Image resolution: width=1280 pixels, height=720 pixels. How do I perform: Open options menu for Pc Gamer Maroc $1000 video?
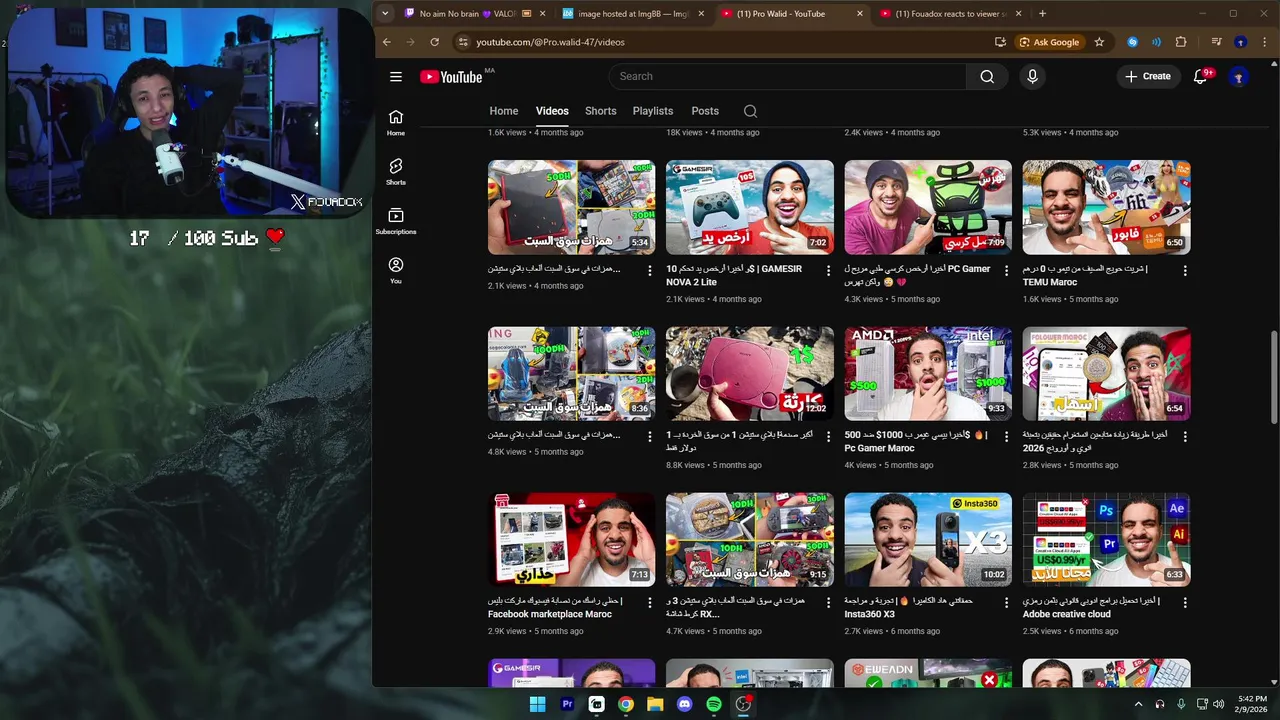1007,437
